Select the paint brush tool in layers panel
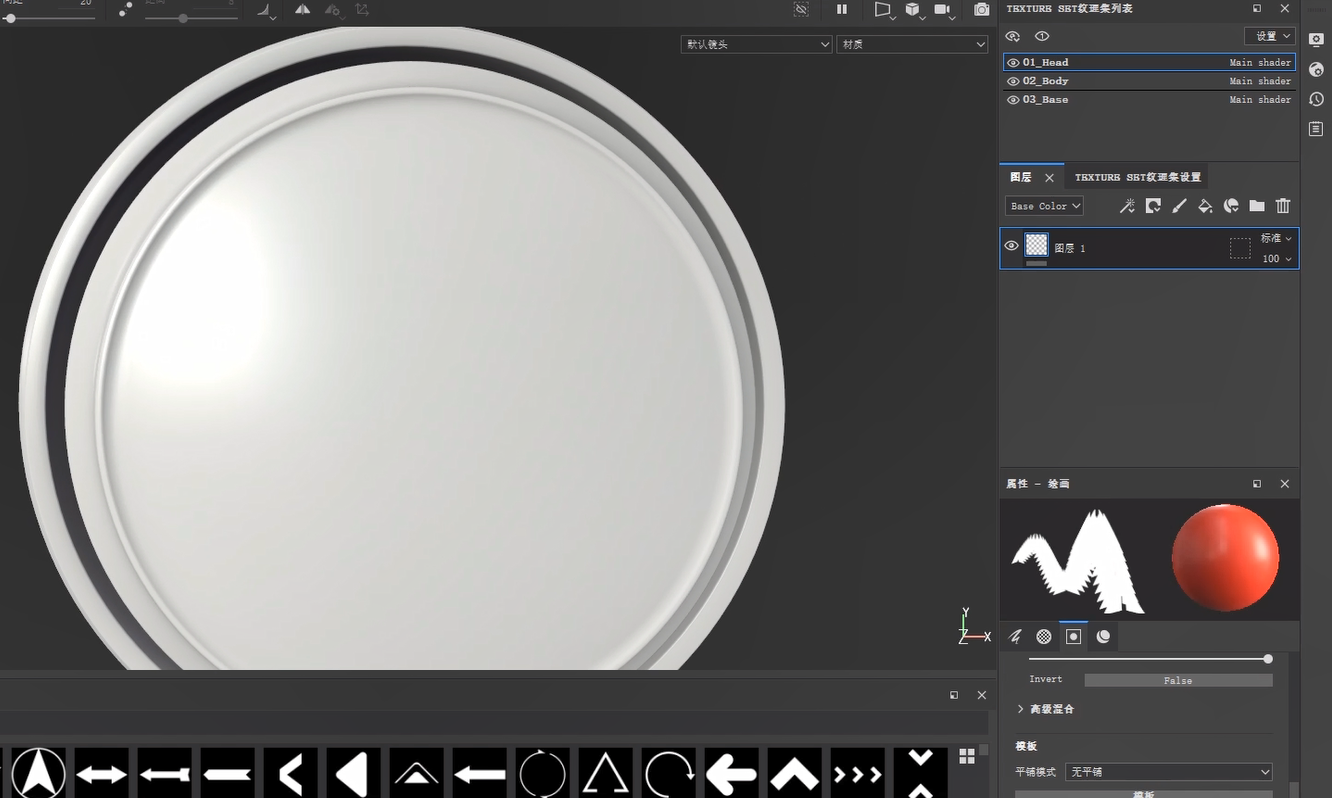 point(1179,205)
